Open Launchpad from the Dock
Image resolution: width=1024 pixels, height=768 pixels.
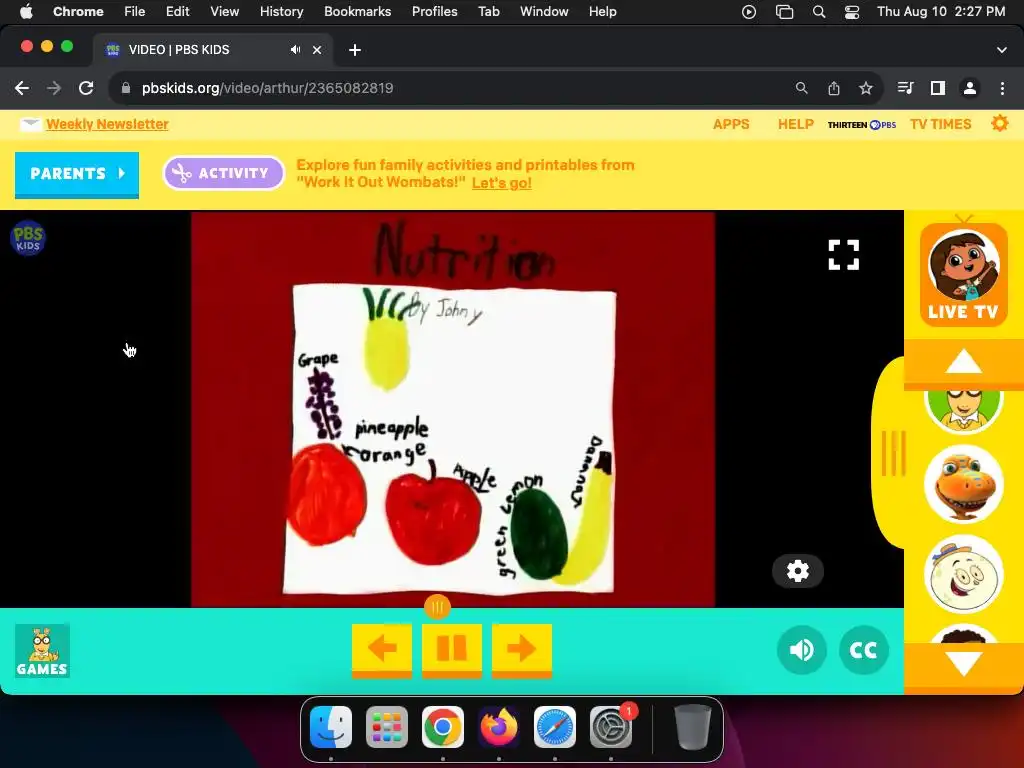(387, 727)
